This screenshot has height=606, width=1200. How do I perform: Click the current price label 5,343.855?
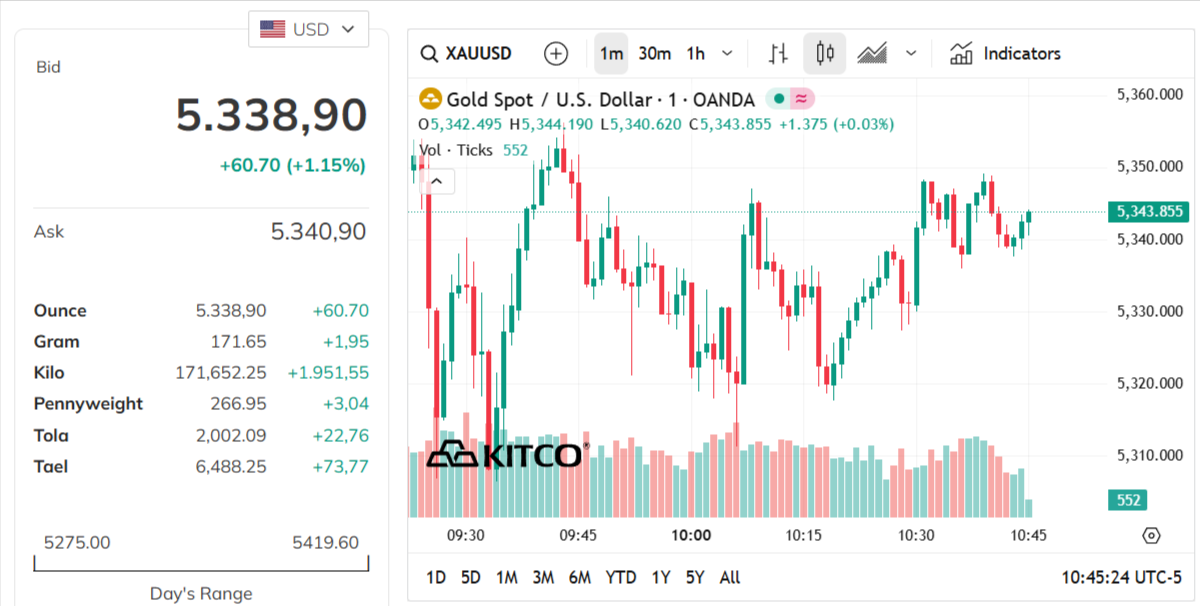point(1151,212)
